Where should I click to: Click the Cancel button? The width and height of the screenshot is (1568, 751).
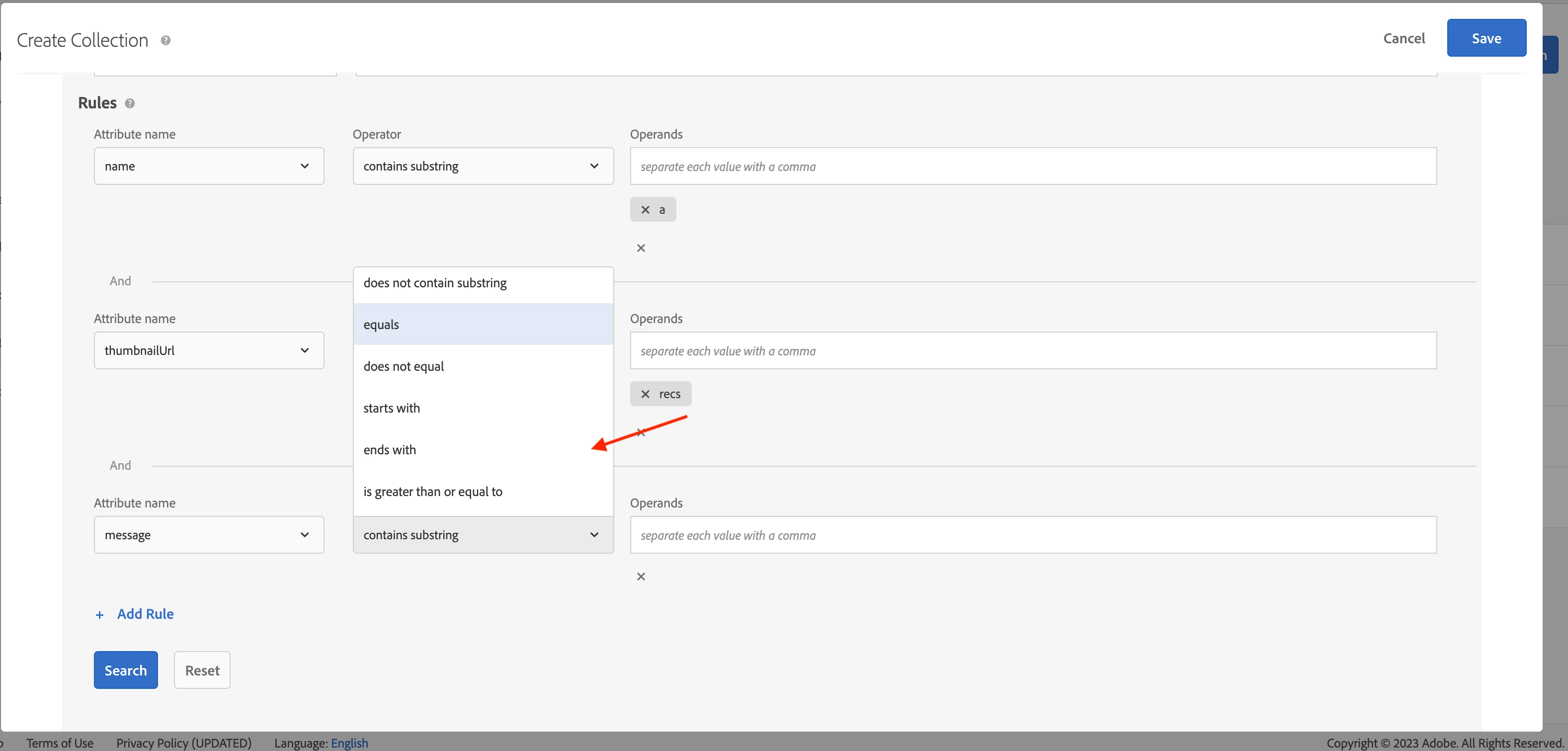click(x=1403, y=38)
